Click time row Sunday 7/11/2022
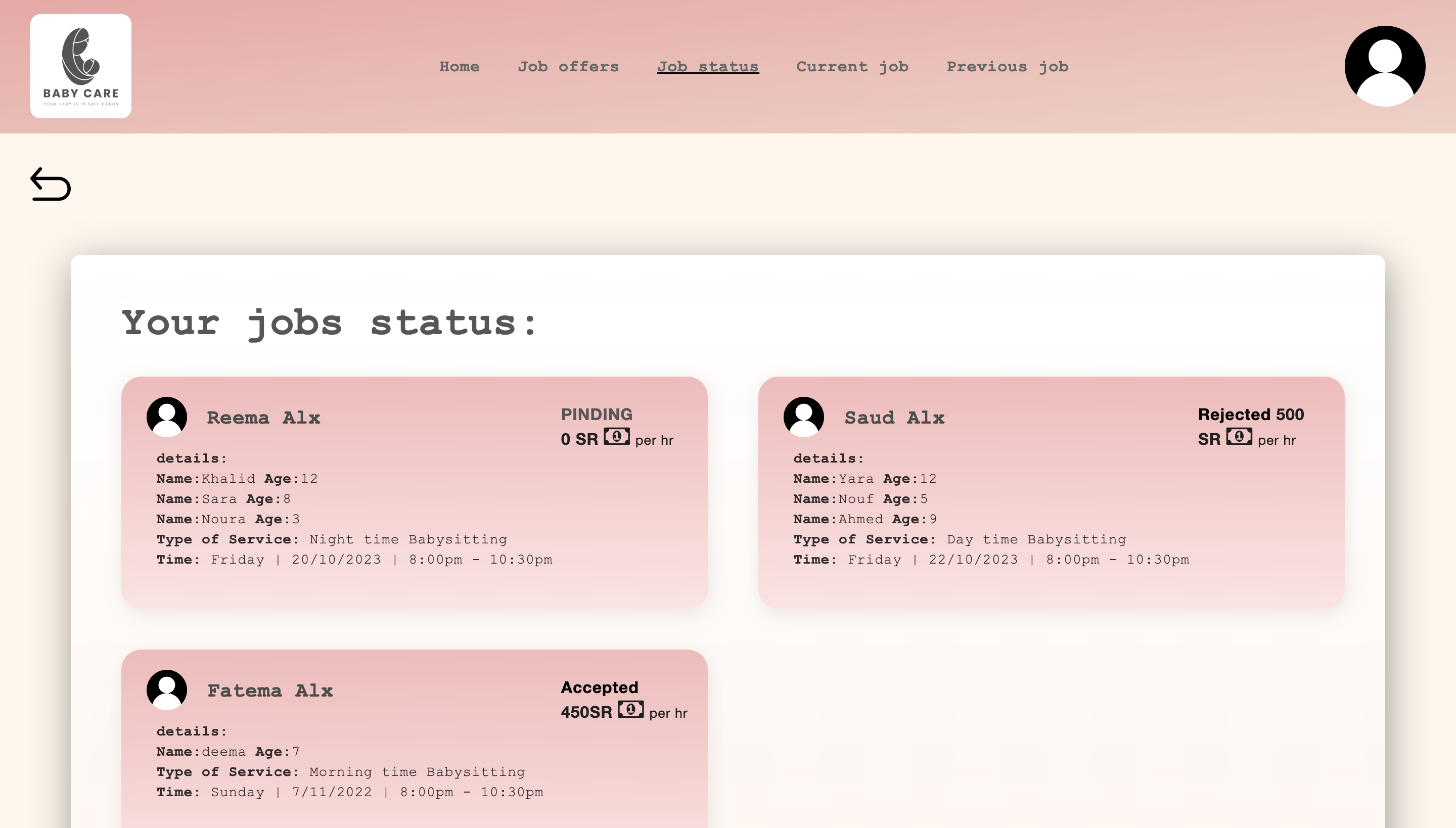The width and height of the screenshot is (1456, 828). click(350, 792)
